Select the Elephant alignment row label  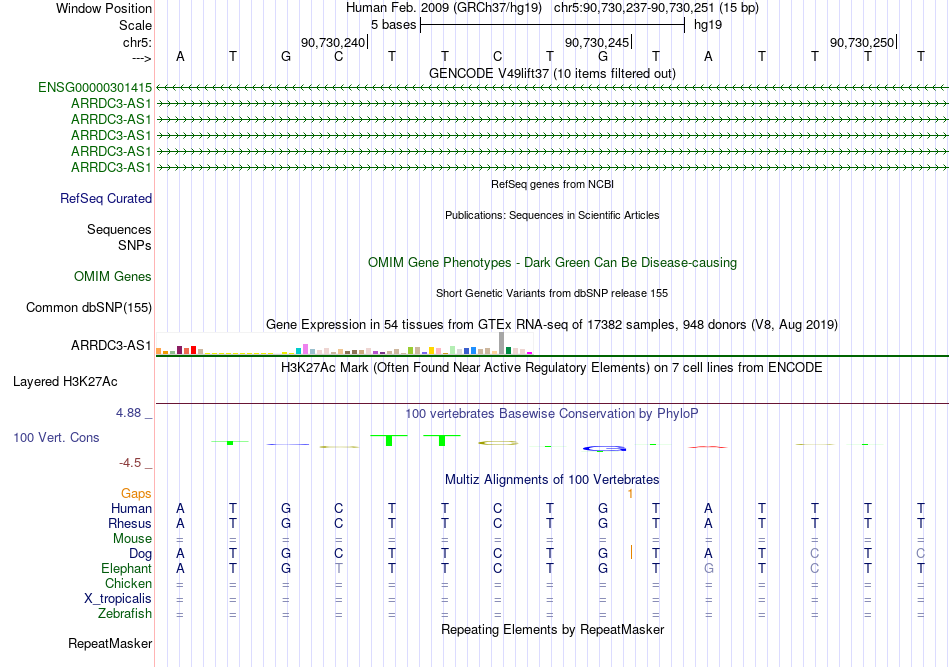[127, 568]
